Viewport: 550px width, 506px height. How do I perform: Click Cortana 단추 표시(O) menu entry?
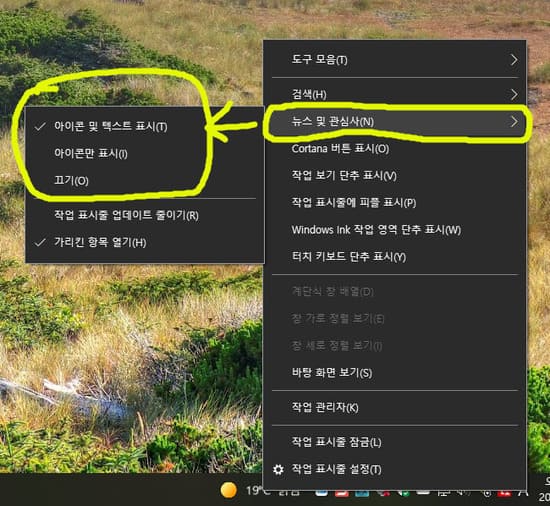tap(395, 149)
